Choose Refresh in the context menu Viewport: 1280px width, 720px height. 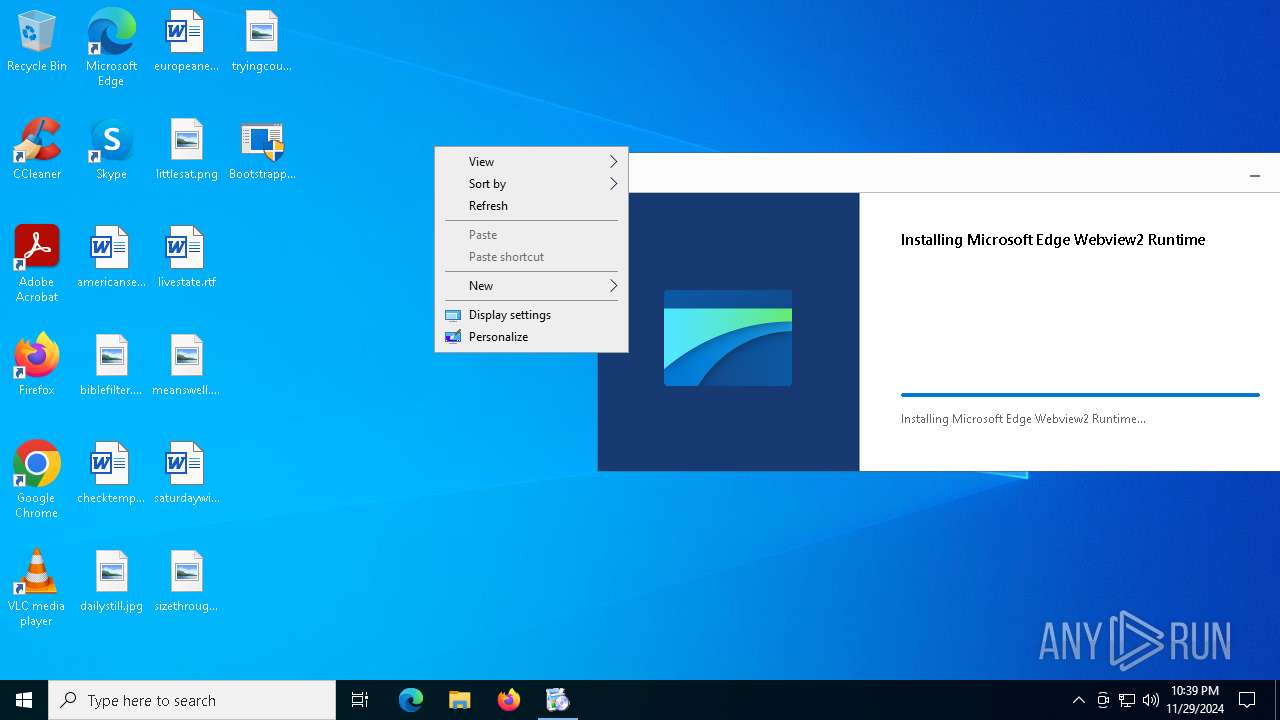(531, 206)
